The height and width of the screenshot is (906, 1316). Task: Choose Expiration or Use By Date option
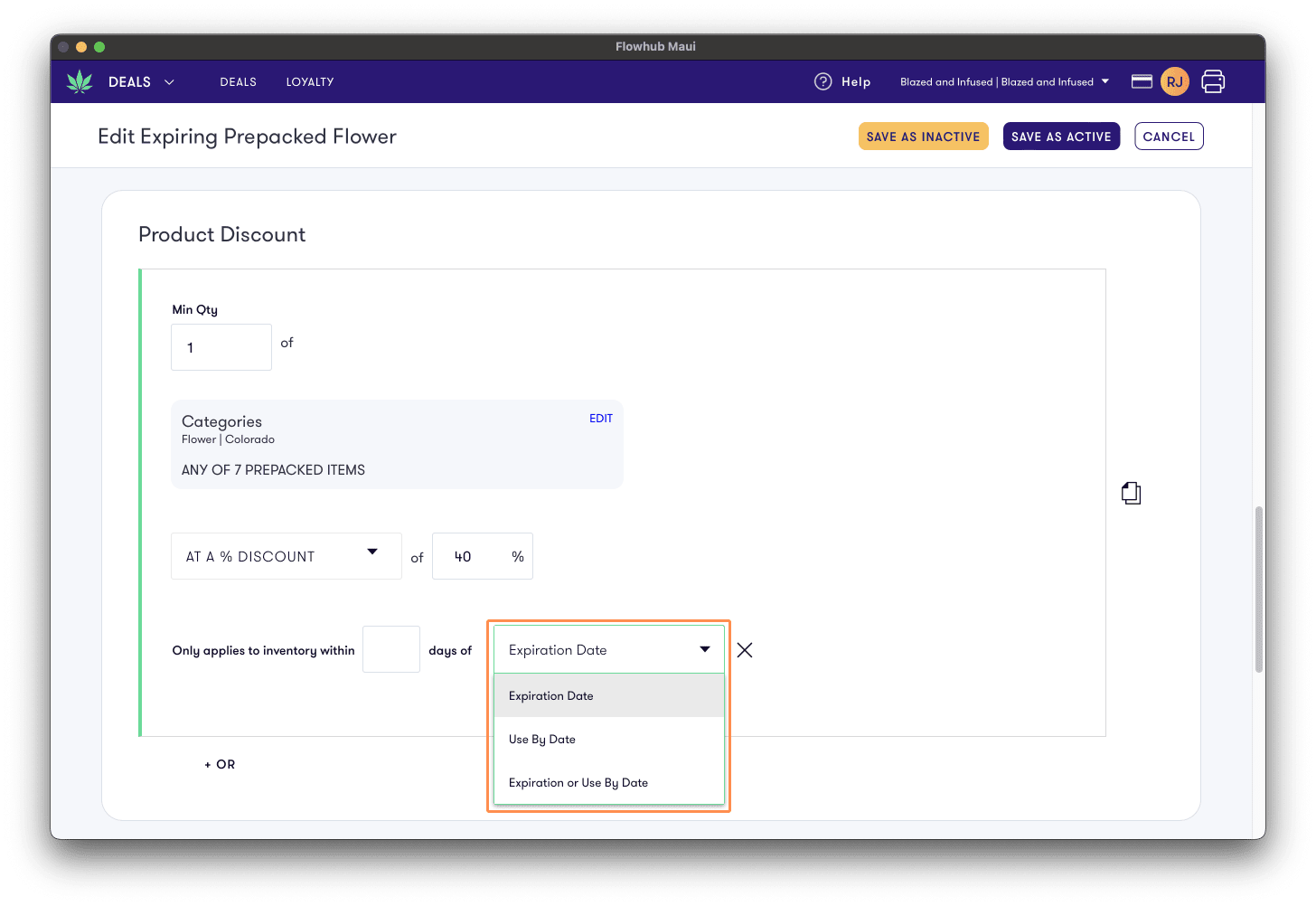click(609, 783)
